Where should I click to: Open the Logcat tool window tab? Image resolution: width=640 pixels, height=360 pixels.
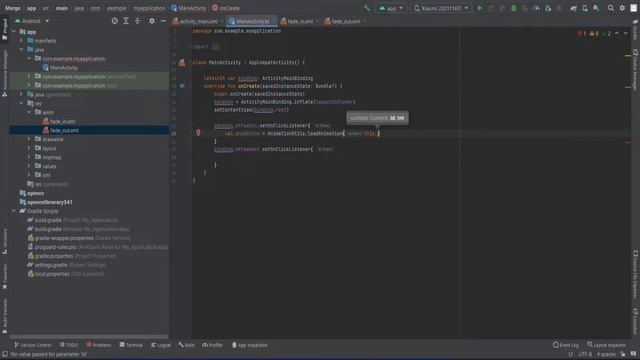(161, 345)
